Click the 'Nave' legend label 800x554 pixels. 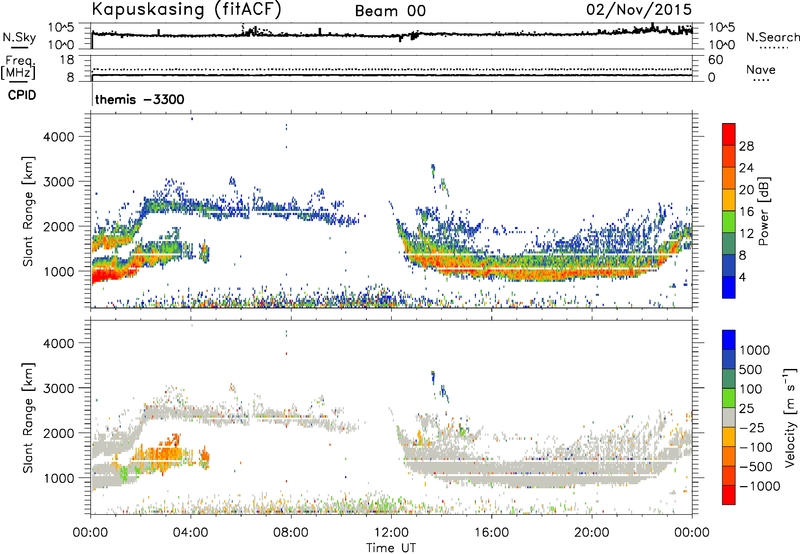point(761,70)
